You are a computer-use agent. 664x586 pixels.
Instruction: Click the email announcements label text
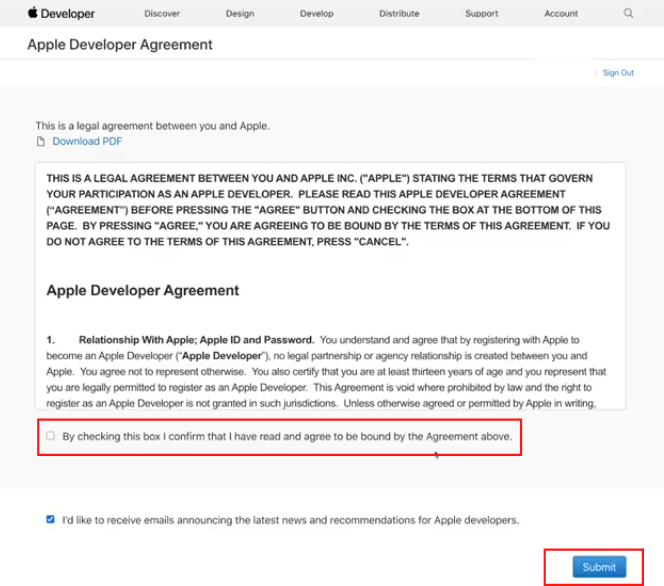coord(290,520)
